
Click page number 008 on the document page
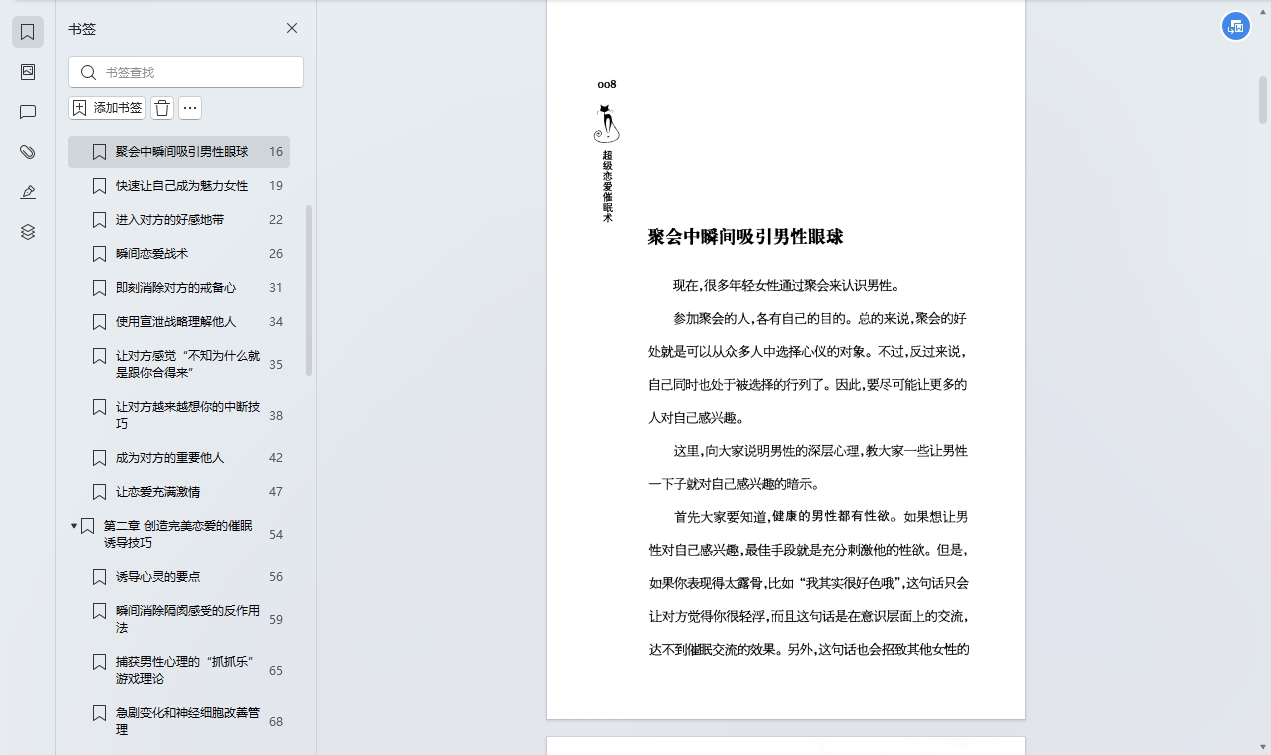click(607, 84)
